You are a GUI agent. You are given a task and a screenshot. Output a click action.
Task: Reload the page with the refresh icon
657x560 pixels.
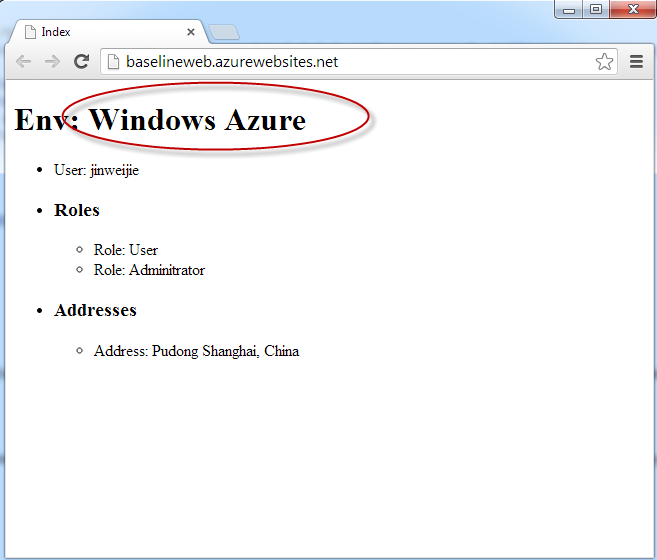point(81,62)
